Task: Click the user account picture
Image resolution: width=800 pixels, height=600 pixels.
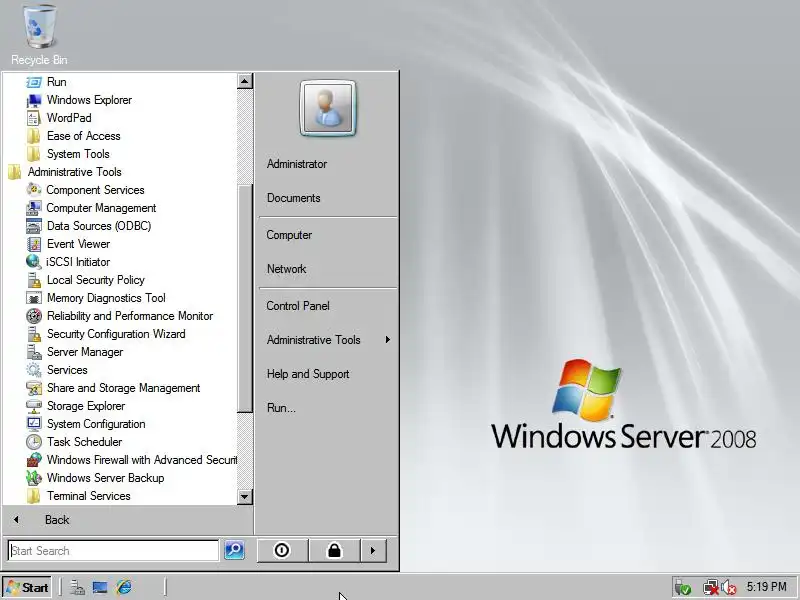Action: (328, 108)
